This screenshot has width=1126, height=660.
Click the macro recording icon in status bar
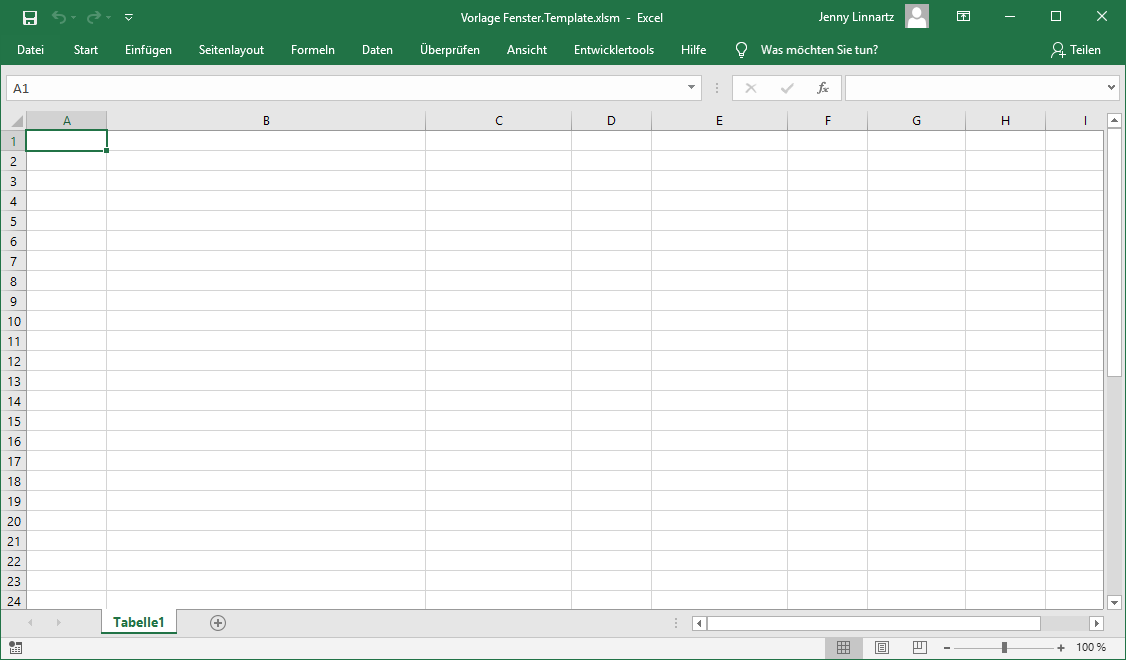tap(15, 648)
